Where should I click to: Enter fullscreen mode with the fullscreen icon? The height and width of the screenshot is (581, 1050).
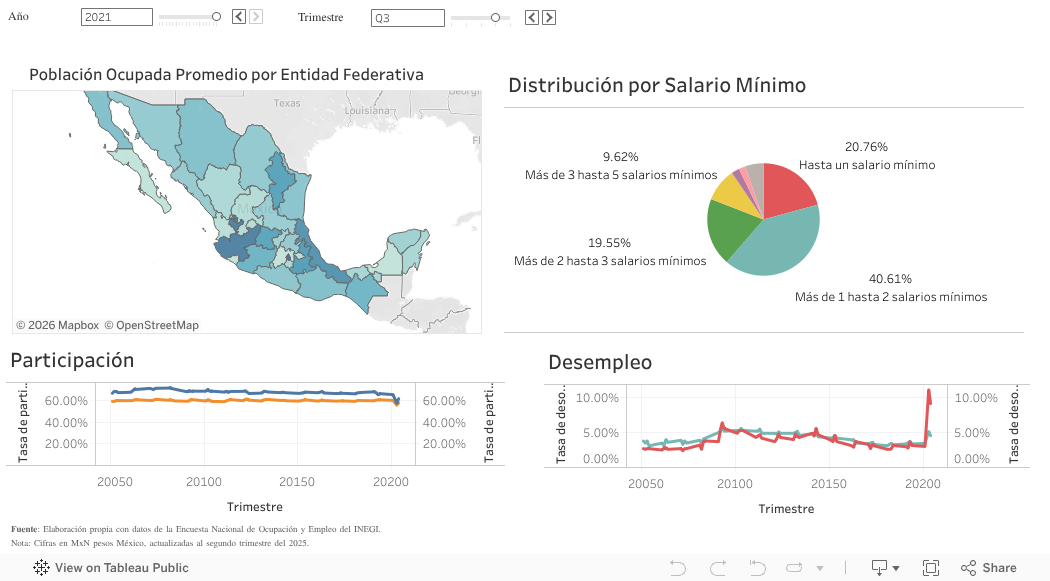click(x=930, y=568)
